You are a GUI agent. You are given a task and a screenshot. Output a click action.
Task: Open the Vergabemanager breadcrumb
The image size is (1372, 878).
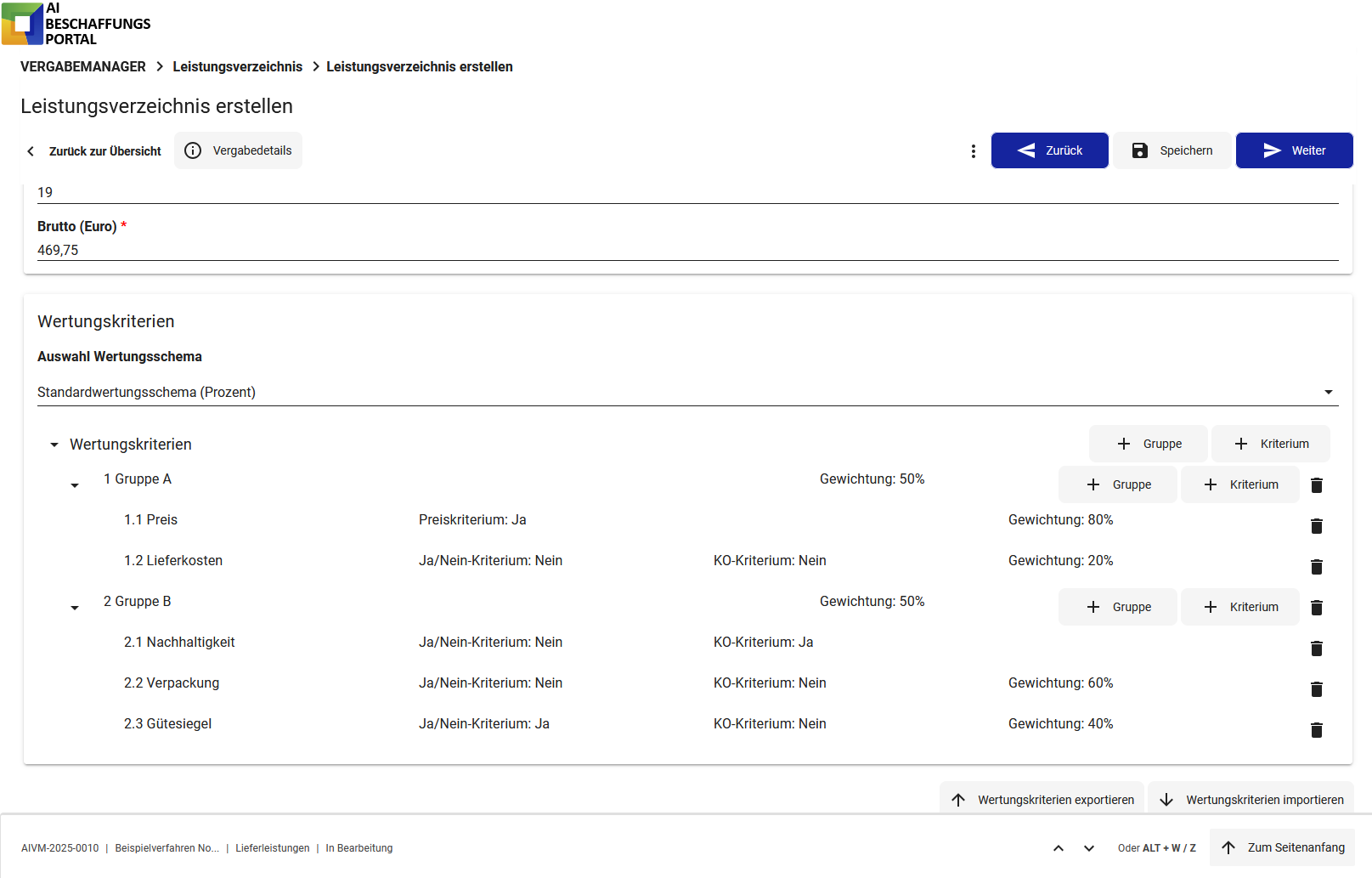(83, 66)
